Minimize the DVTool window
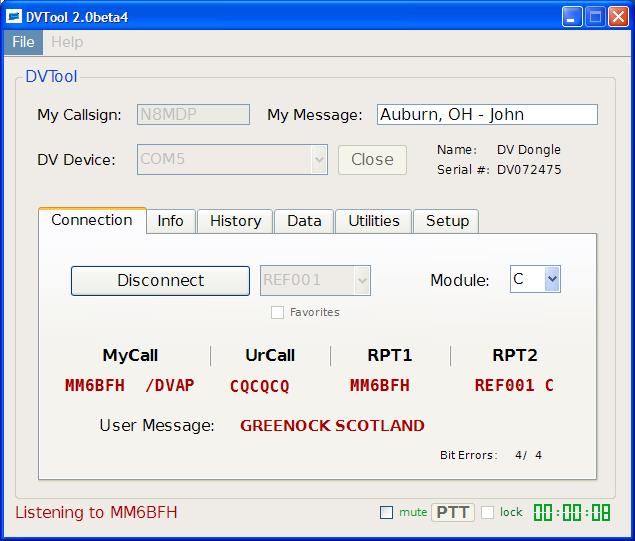This screenshot has width=635, height=541. click(571, 17)
